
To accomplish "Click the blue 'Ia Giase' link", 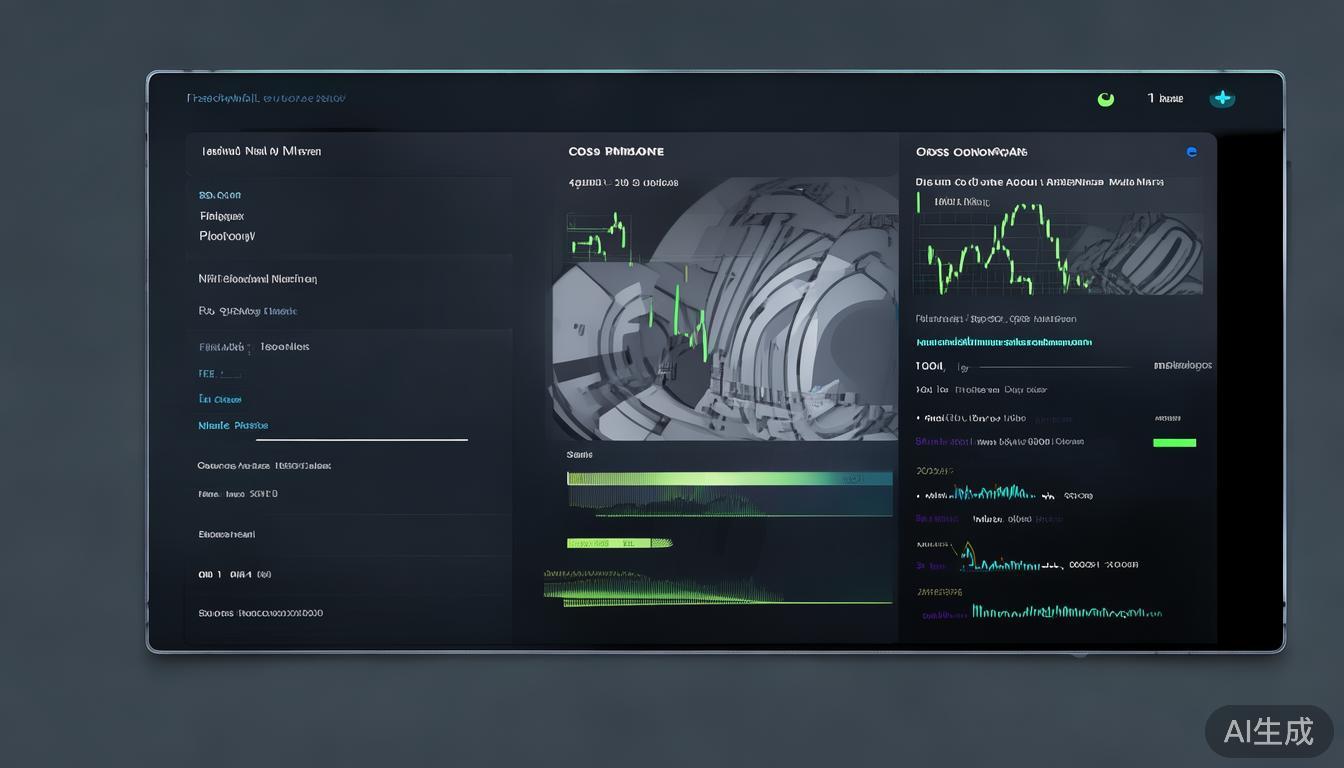I will coord(220,399).
